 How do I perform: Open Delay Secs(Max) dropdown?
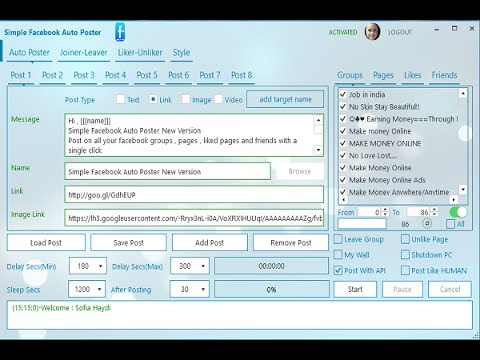190,266
